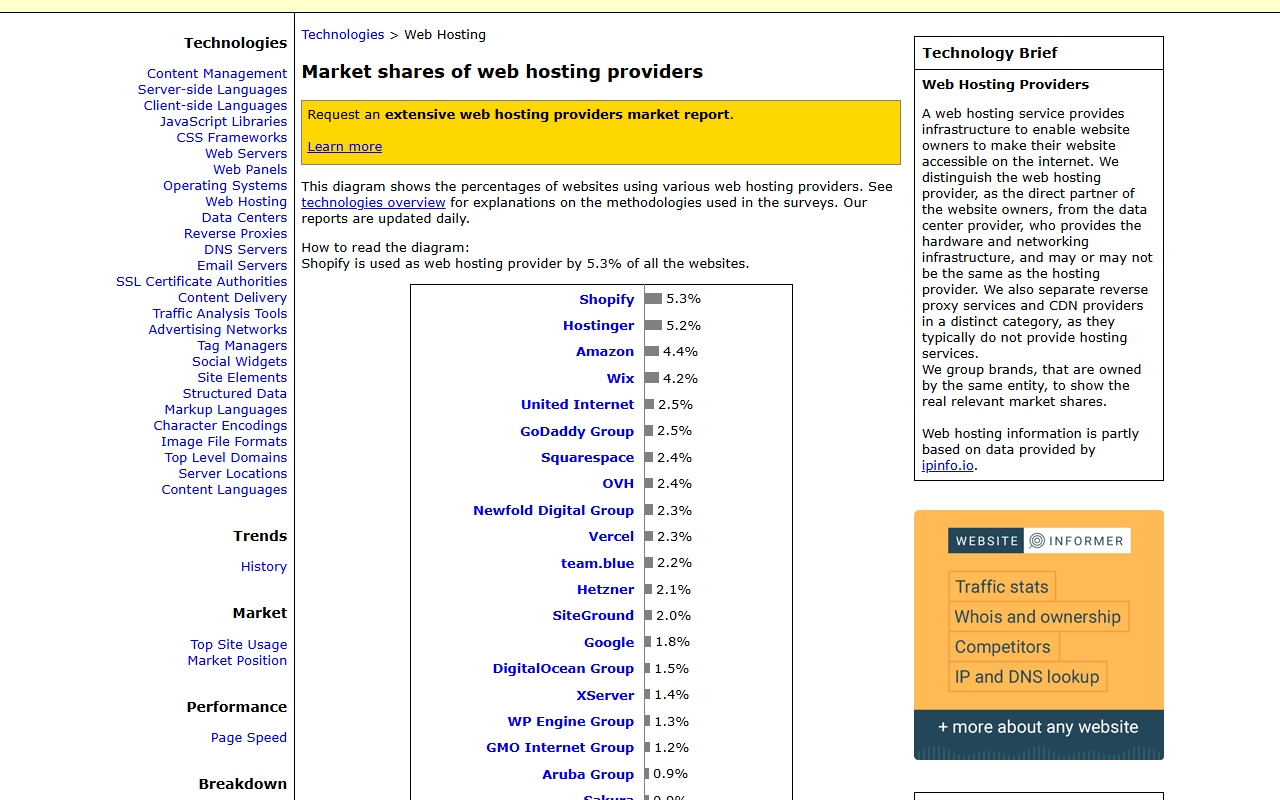Open the Vercel provider link
The image size is (1280, 800).
[x=612, y=537]
